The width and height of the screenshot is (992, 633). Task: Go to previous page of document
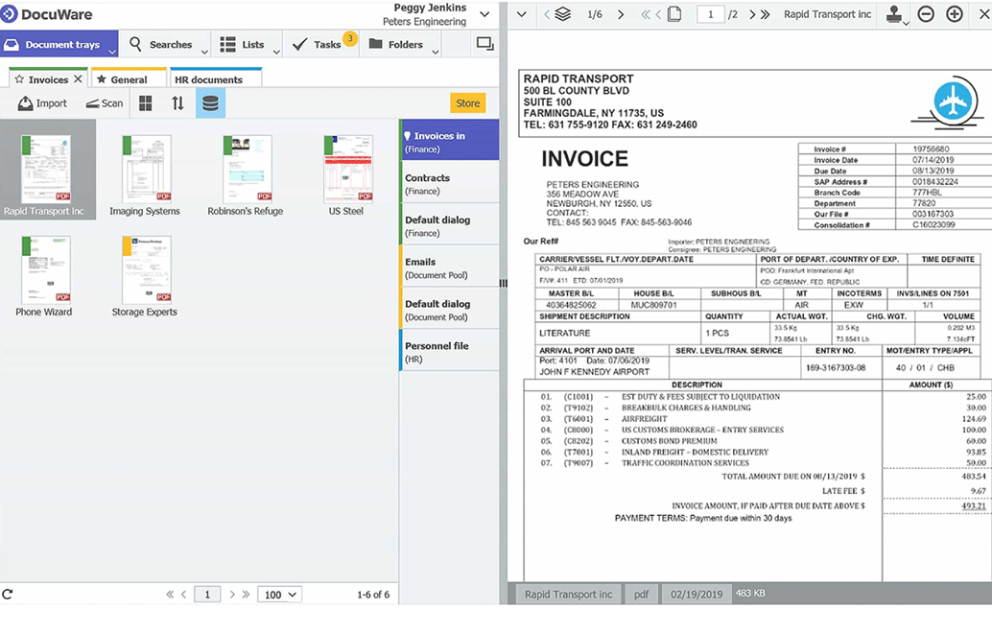[x=658, y=14]
